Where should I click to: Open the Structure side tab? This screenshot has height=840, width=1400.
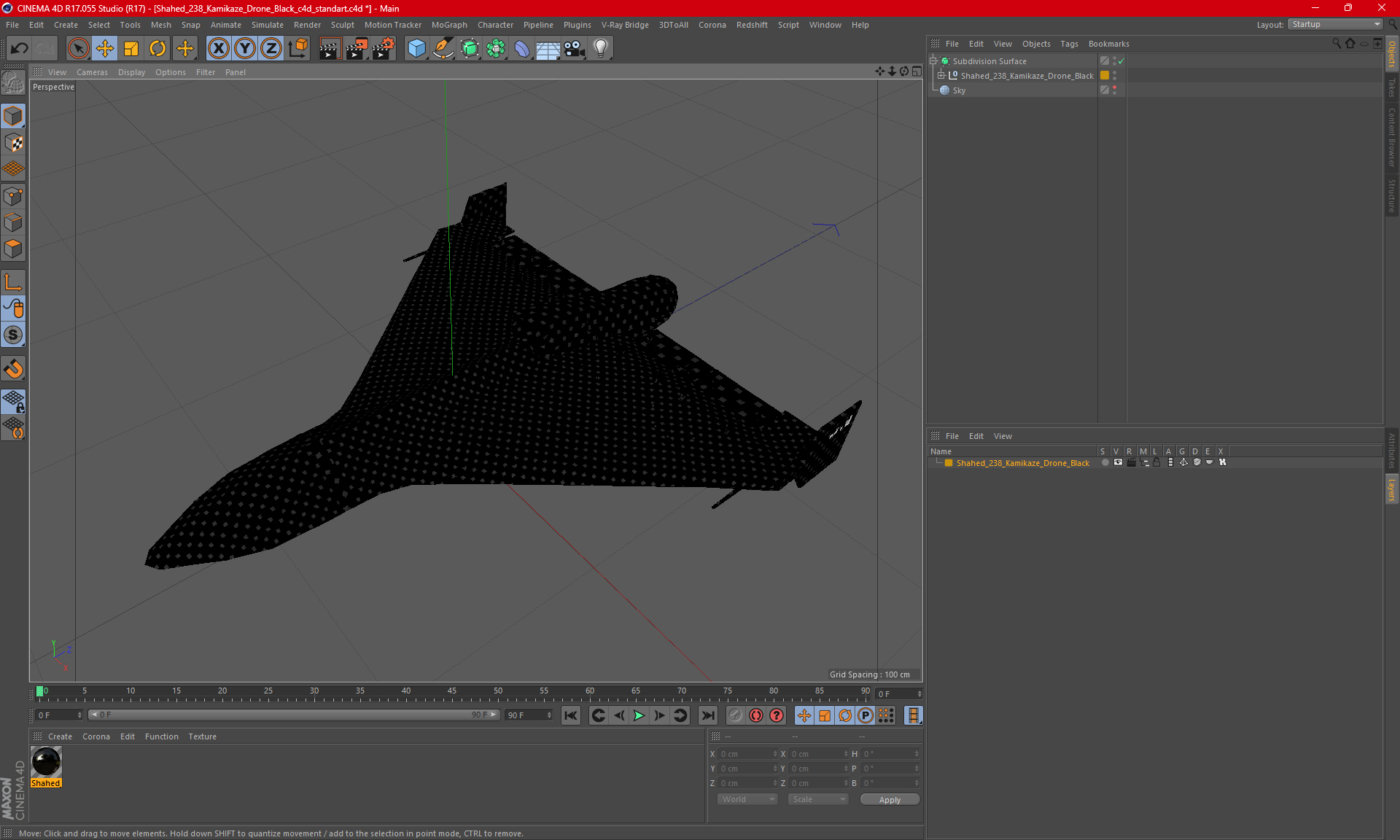pos(1392,195)
